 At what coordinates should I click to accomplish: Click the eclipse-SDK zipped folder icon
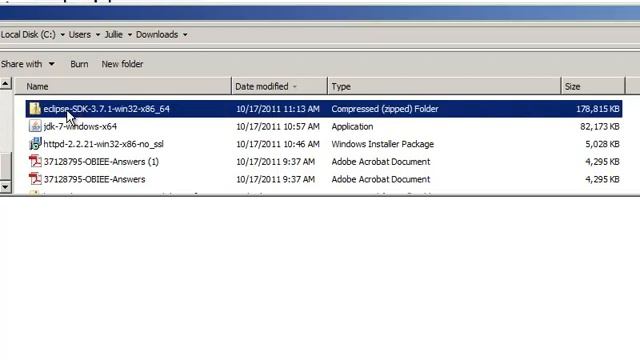coord(35,109)
